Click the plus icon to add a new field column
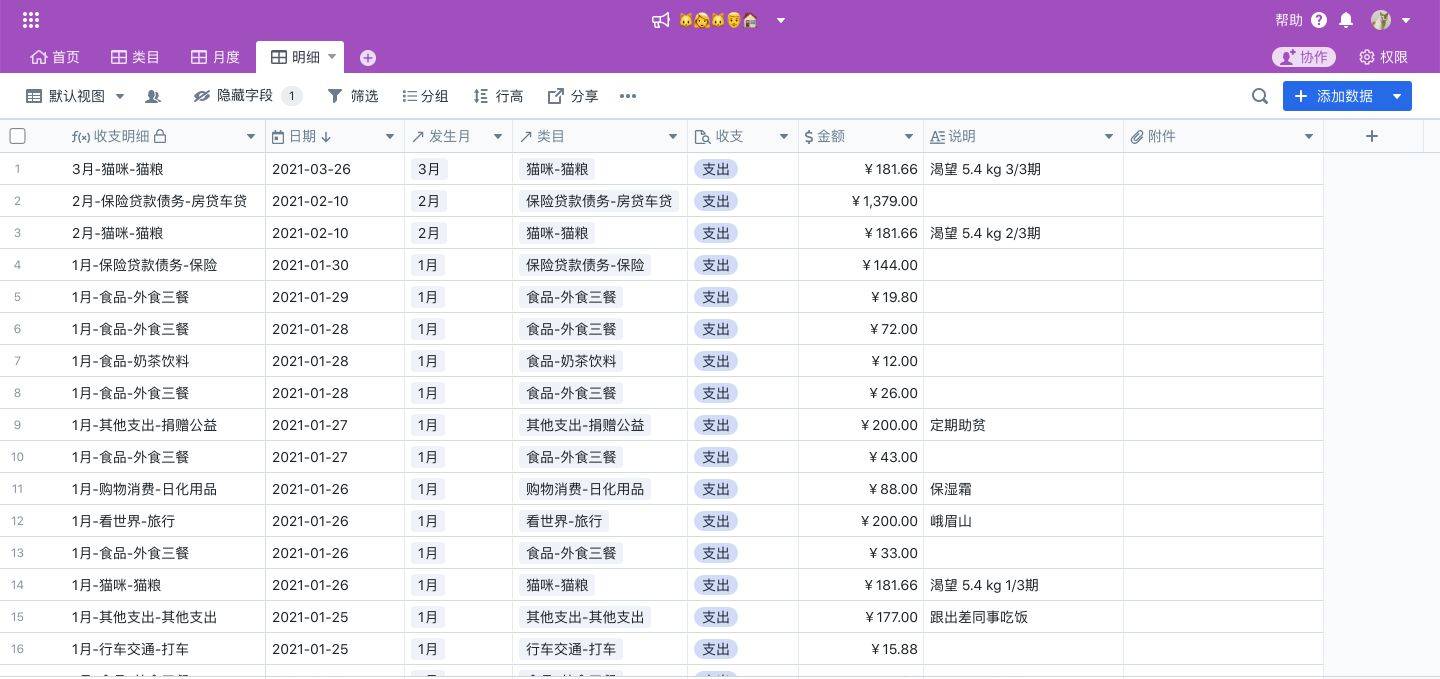1440x679 pixels. pyautogui.click(x=1371, y=136)
